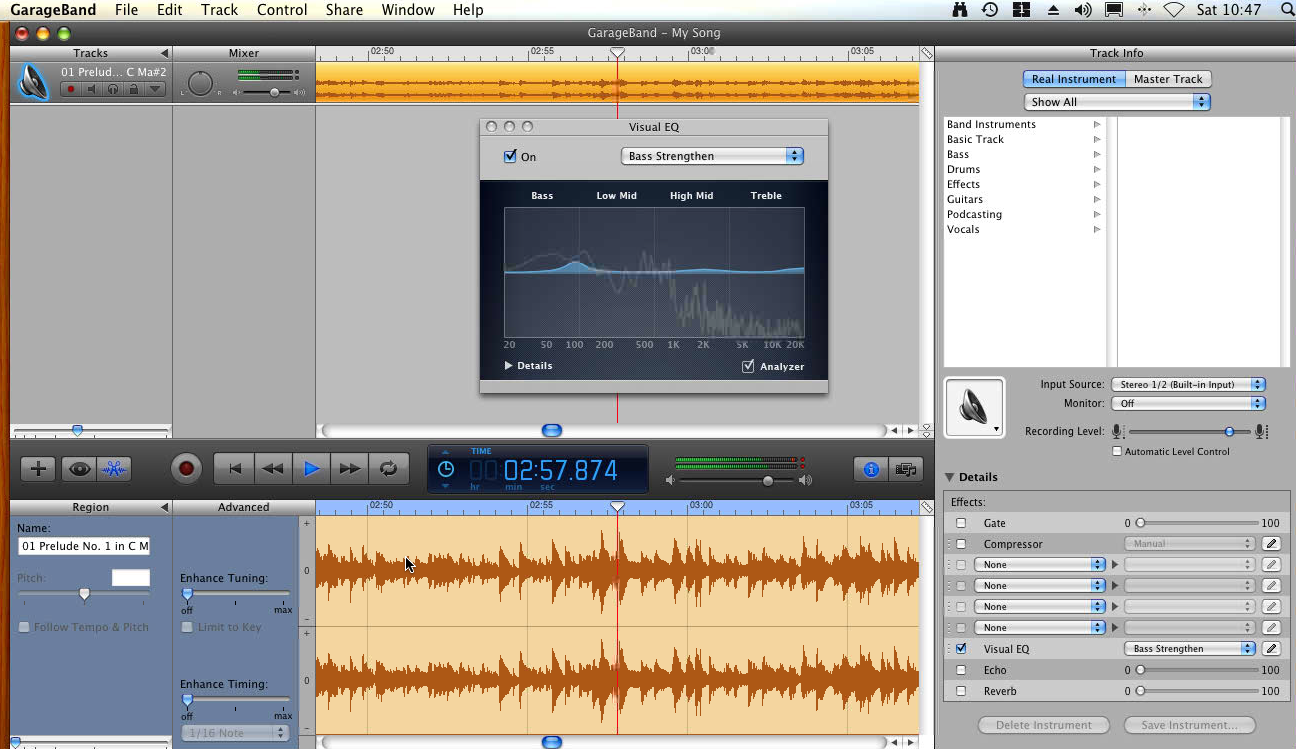Open Bass Strengthen preset dropdown in Visual EQ window
1296x749 pixels.
(712, 156)
